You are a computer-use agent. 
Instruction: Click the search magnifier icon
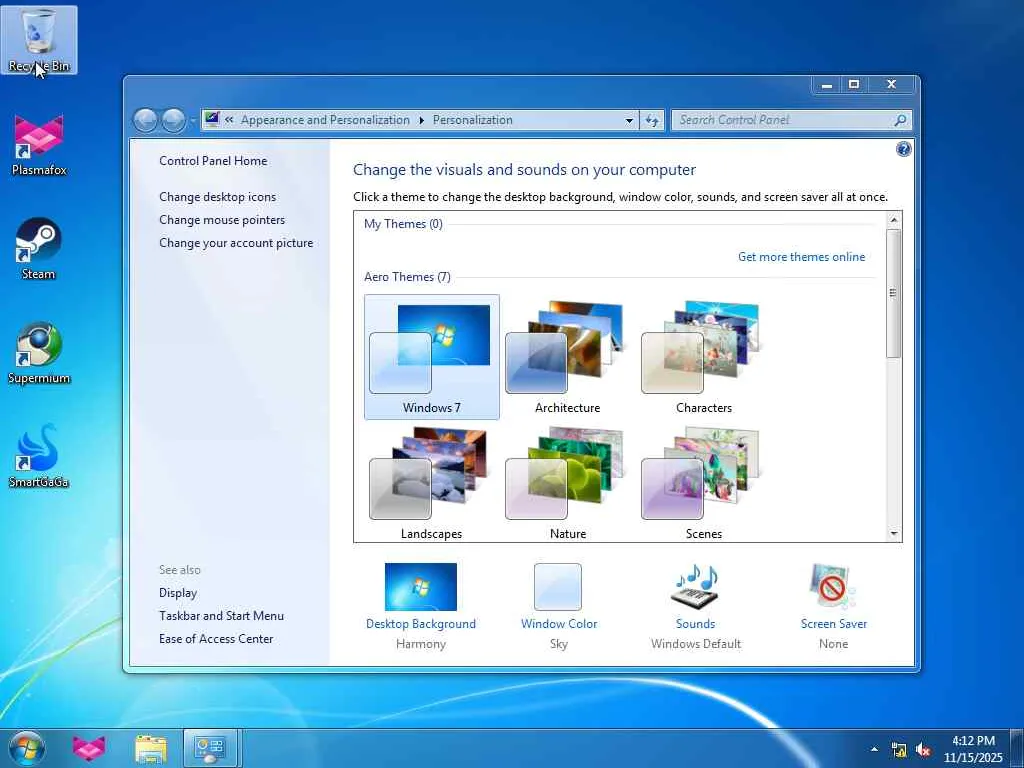(x=900, y=120)
